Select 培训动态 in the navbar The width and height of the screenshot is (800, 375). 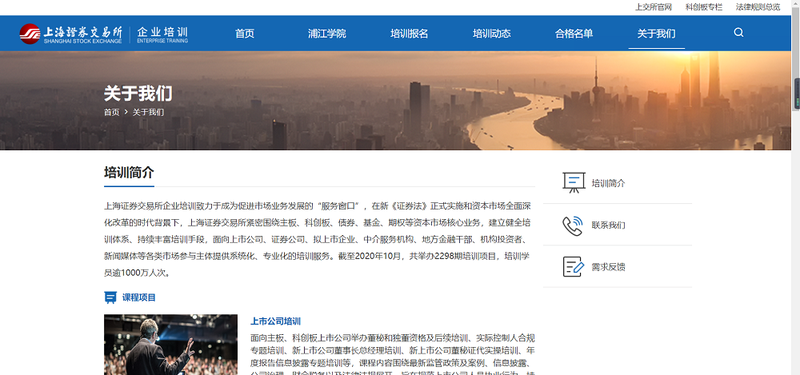pyautogui.click(x=491, y=34)
